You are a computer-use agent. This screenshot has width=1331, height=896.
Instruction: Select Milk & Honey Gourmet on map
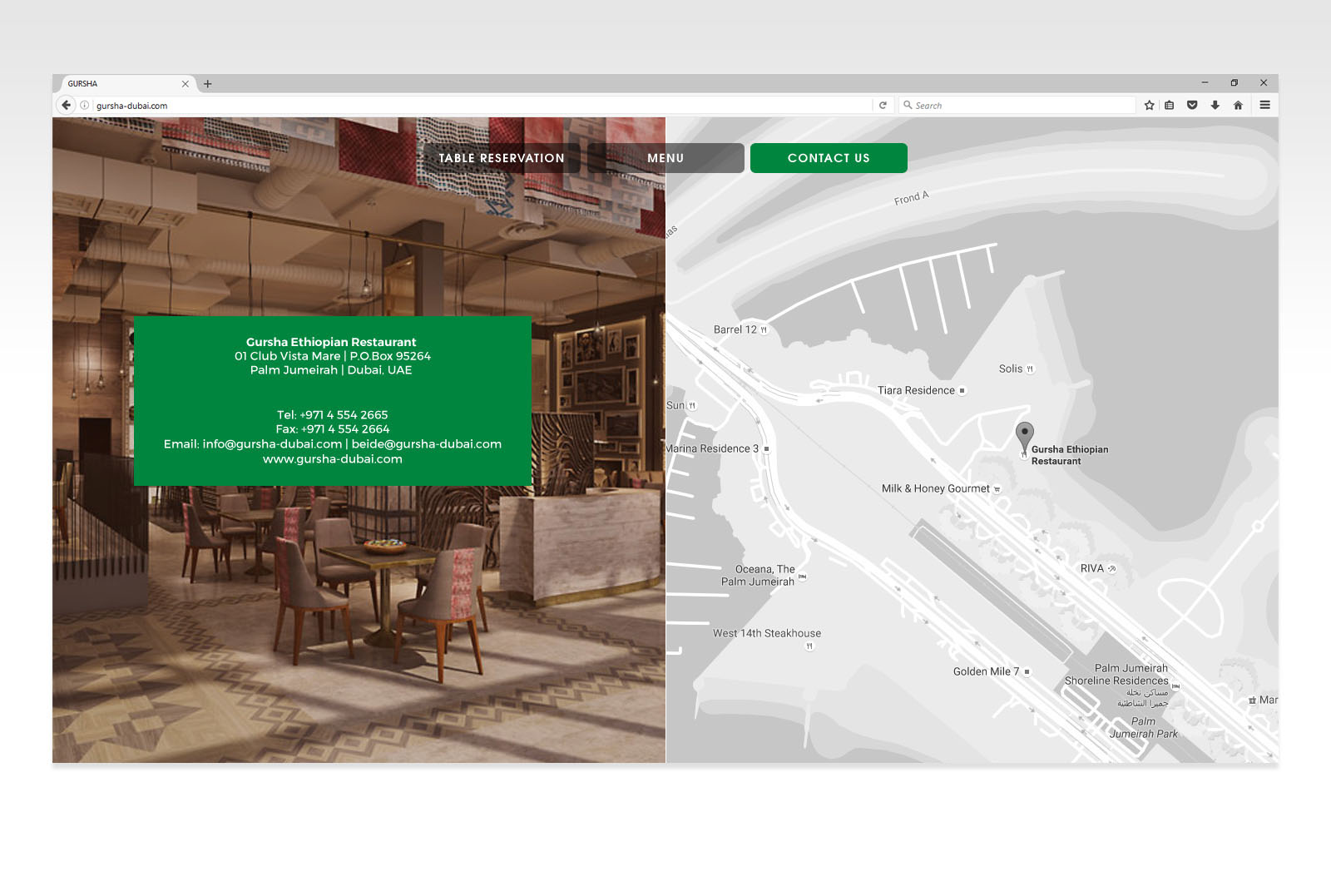click(936, 489)
